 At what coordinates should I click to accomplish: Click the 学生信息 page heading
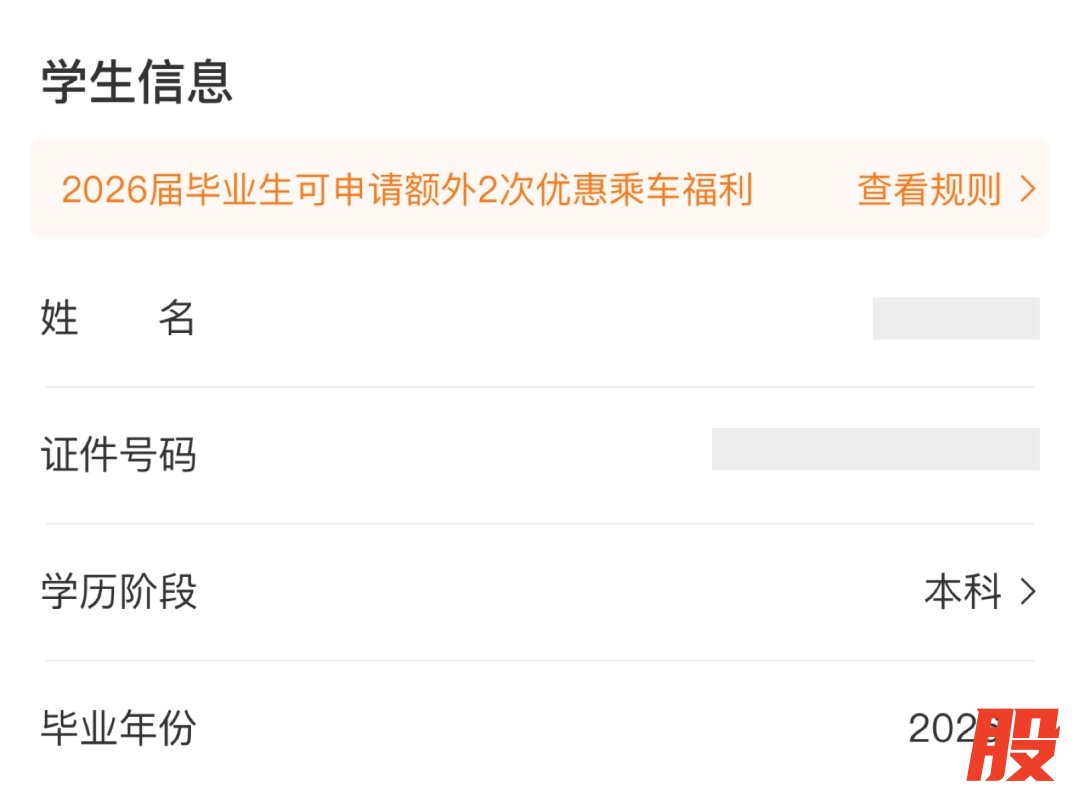point(137,82)
